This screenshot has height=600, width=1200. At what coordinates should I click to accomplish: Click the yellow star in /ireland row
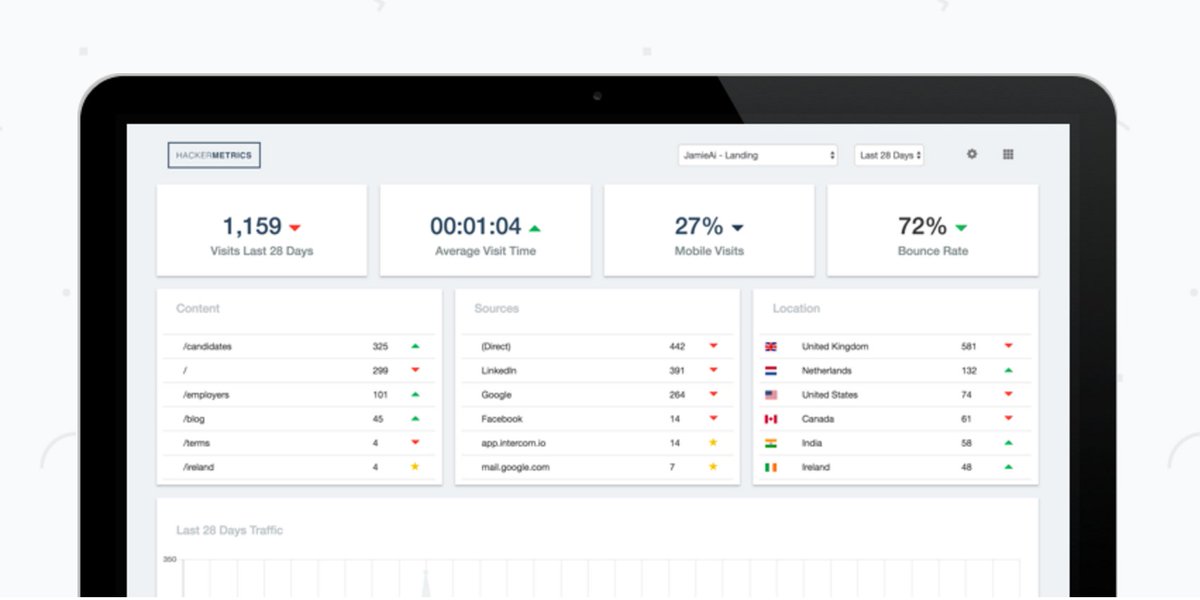(x=415, y=466)
